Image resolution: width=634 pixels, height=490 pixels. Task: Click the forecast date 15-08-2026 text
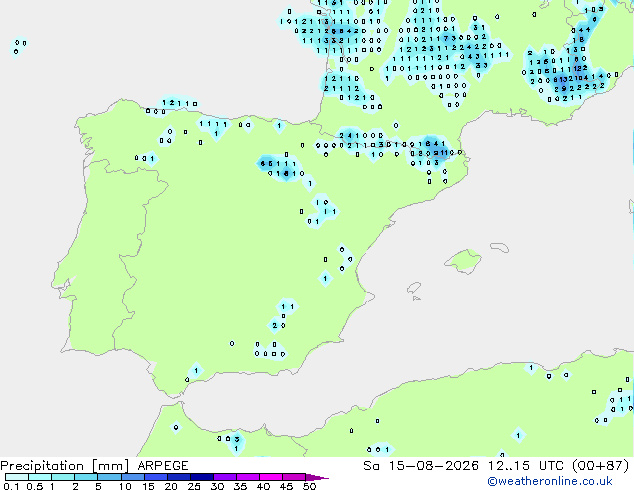[x=434, y=466]
